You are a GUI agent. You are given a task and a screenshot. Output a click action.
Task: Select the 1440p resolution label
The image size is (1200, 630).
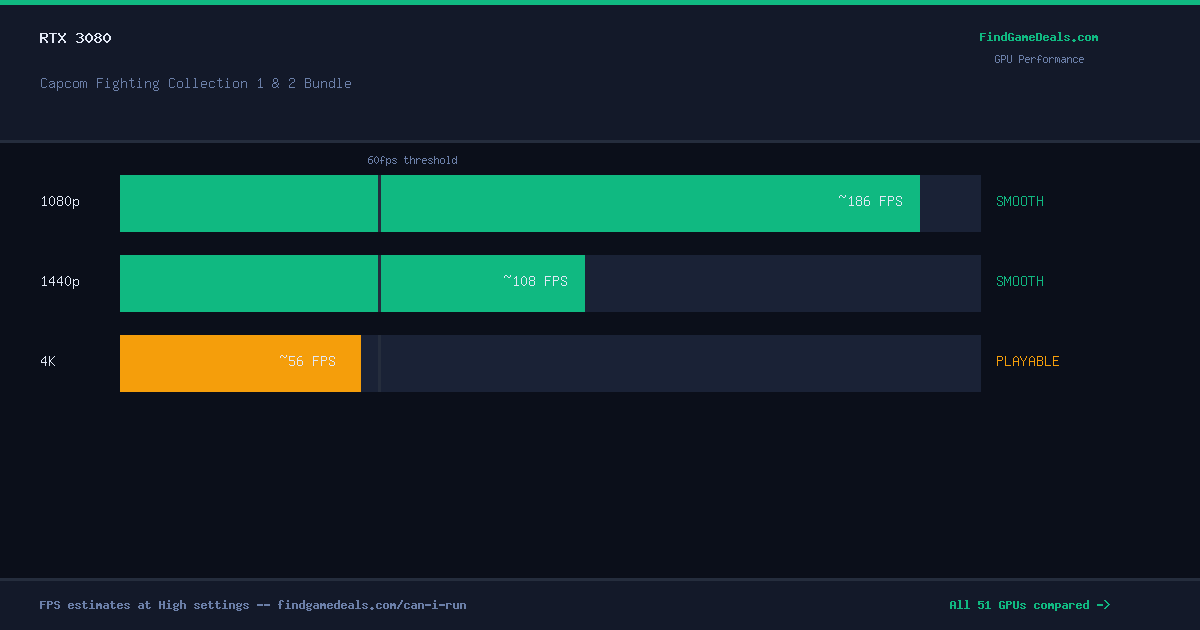pos(60,281)
